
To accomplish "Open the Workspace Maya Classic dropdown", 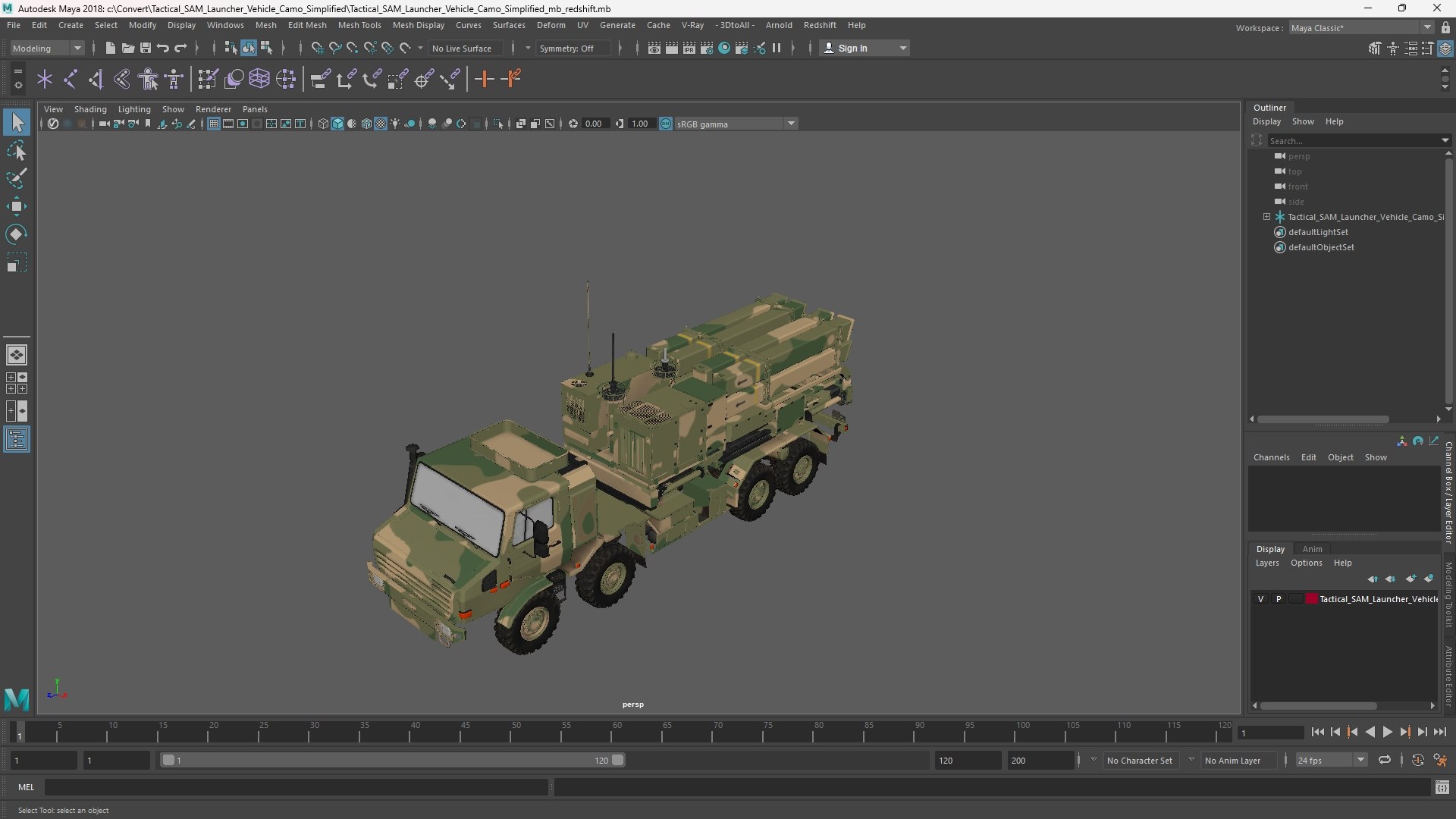I will pos(1360,28).
